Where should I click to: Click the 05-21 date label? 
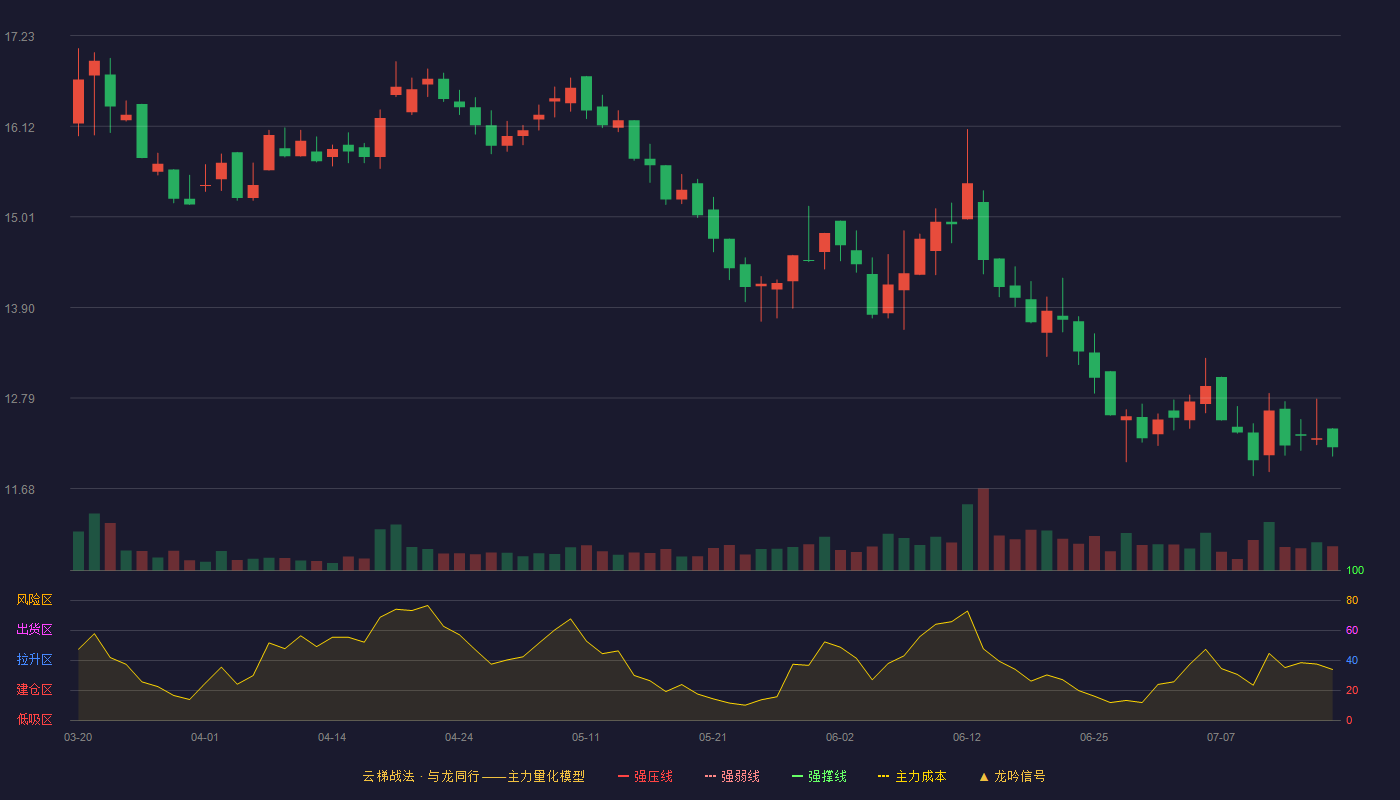tap(713, 737)
